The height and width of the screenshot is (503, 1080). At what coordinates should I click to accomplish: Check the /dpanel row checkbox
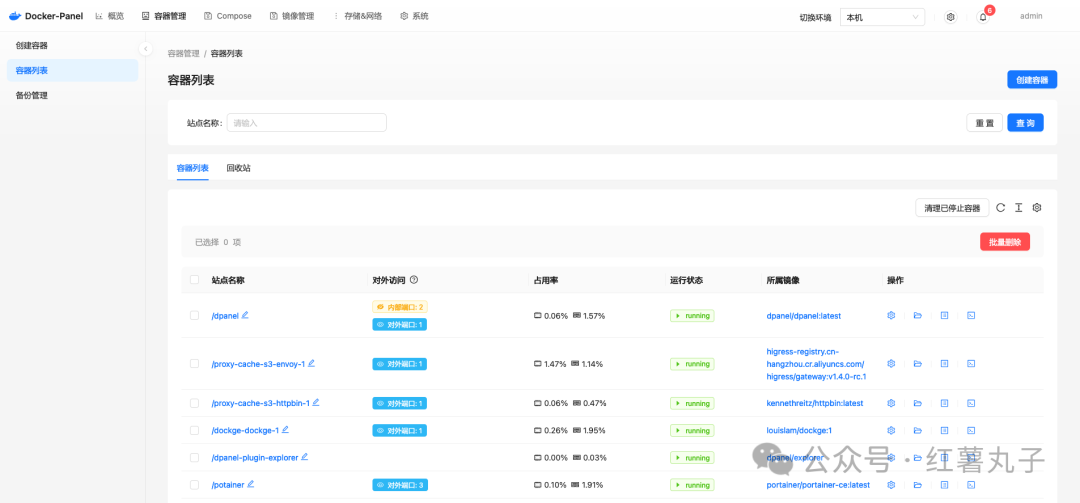click(194, 316)
